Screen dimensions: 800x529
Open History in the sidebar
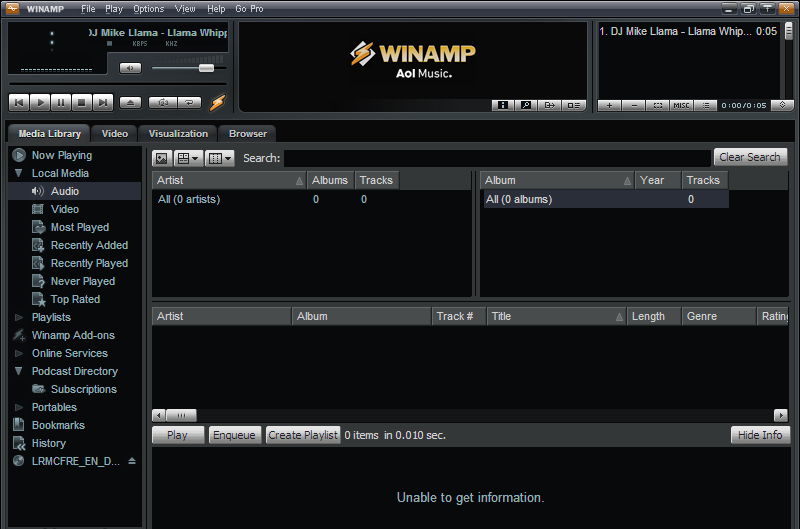pos(48,443)
